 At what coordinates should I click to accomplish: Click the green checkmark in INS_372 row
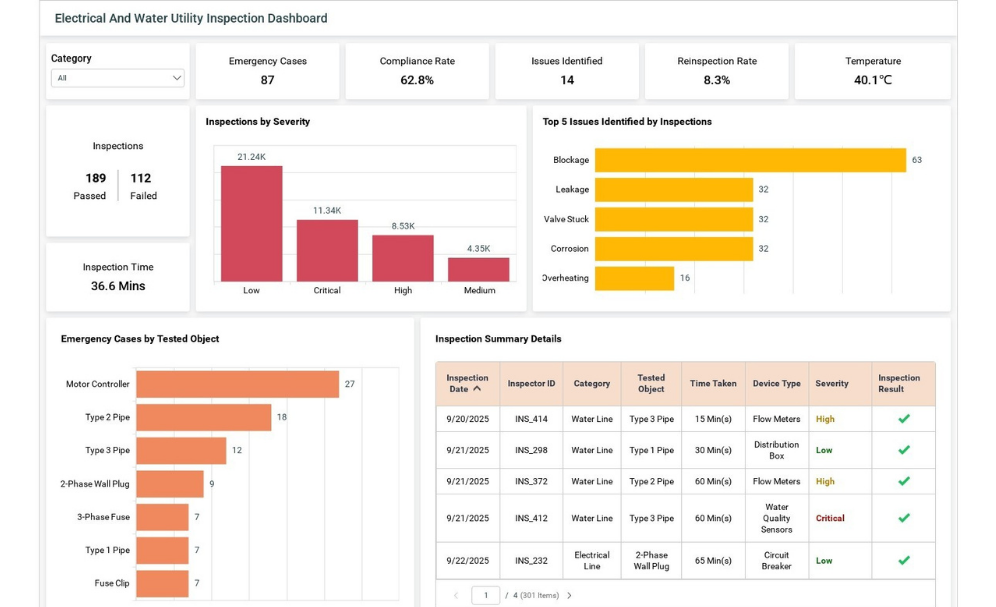[x=903, y=481]
